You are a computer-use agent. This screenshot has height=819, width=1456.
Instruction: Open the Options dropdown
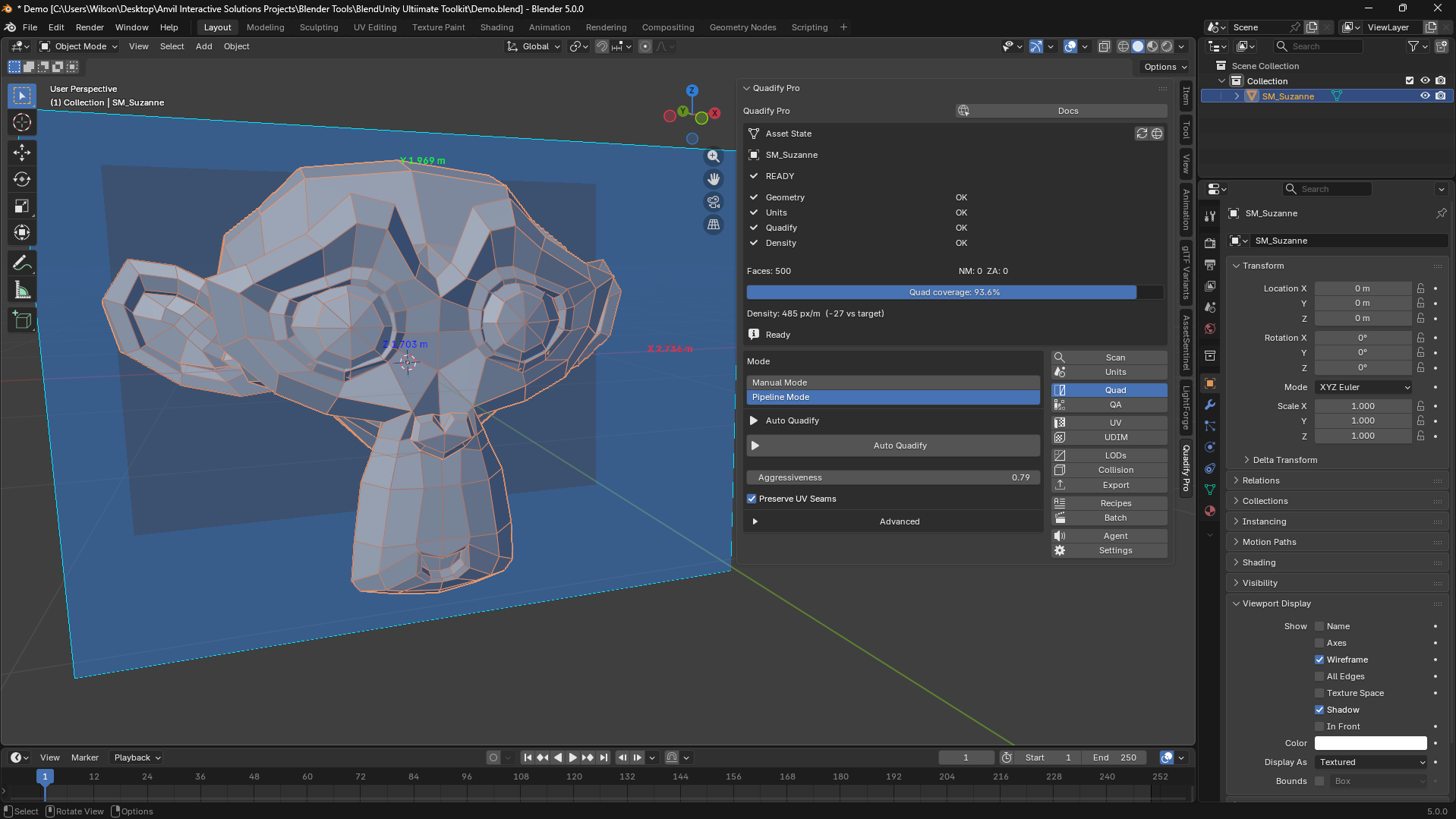1164,67
